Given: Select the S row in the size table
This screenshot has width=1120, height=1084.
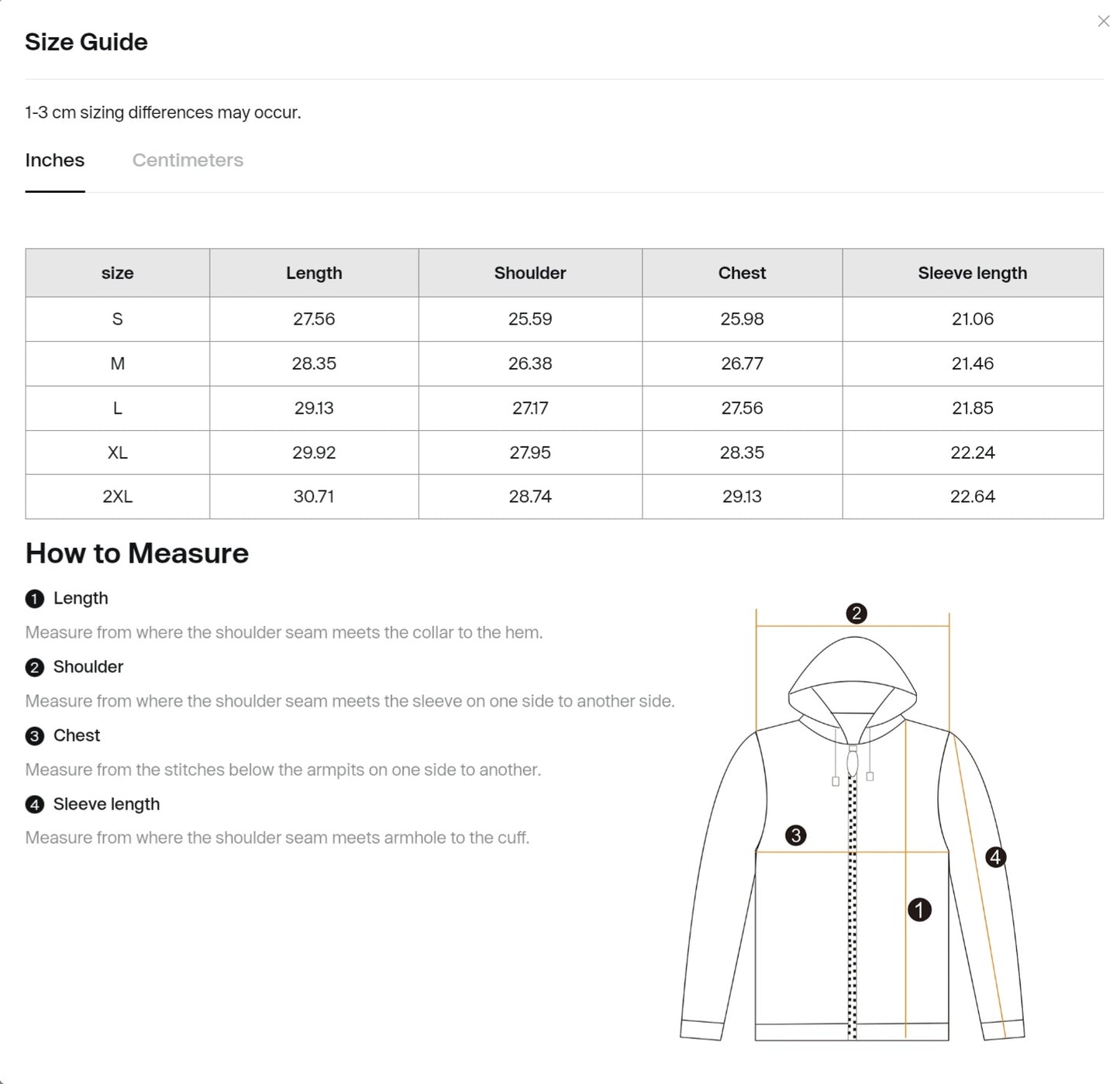Looking at the screenshot, I should coord(117,318).
